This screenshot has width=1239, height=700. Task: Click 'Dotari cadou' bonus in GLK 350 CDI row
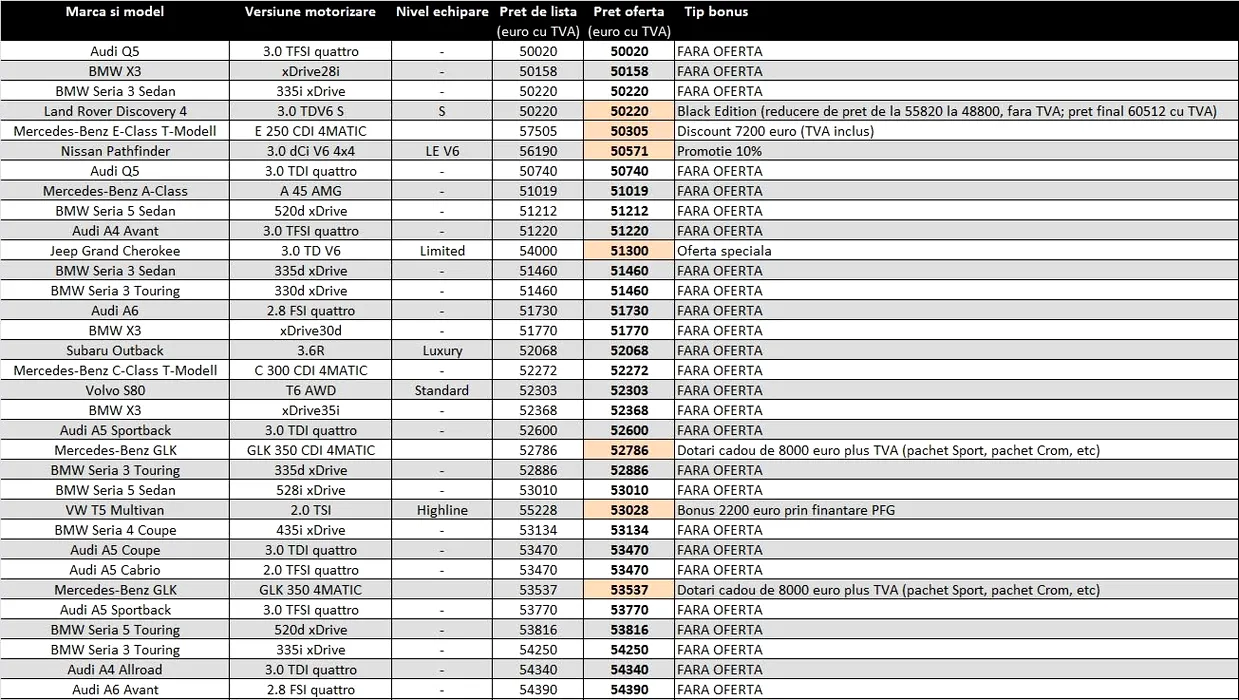pos(888,451)
